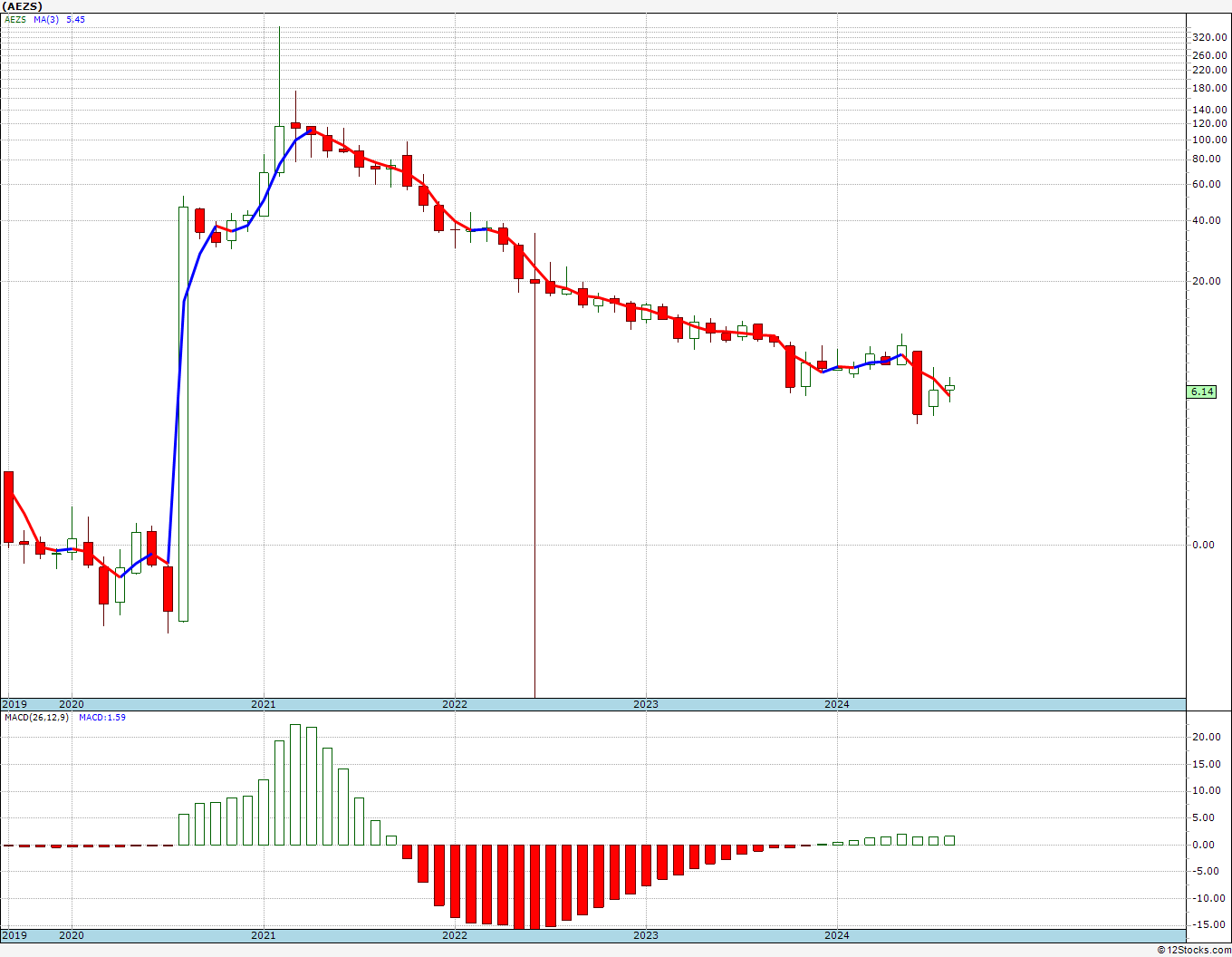Click the 6.14 current price tag
The image size is (1232, 957).
[x=1202, y=391]
